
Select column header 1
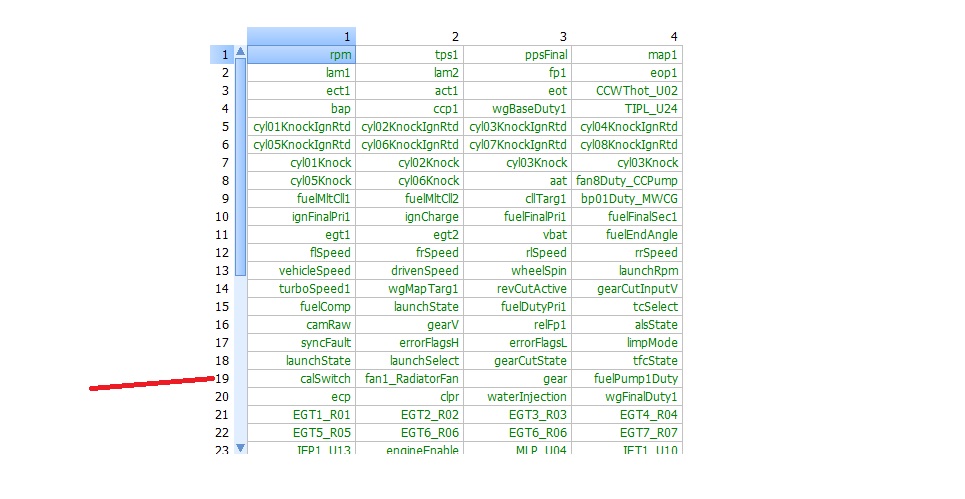(x=301, y=36)
